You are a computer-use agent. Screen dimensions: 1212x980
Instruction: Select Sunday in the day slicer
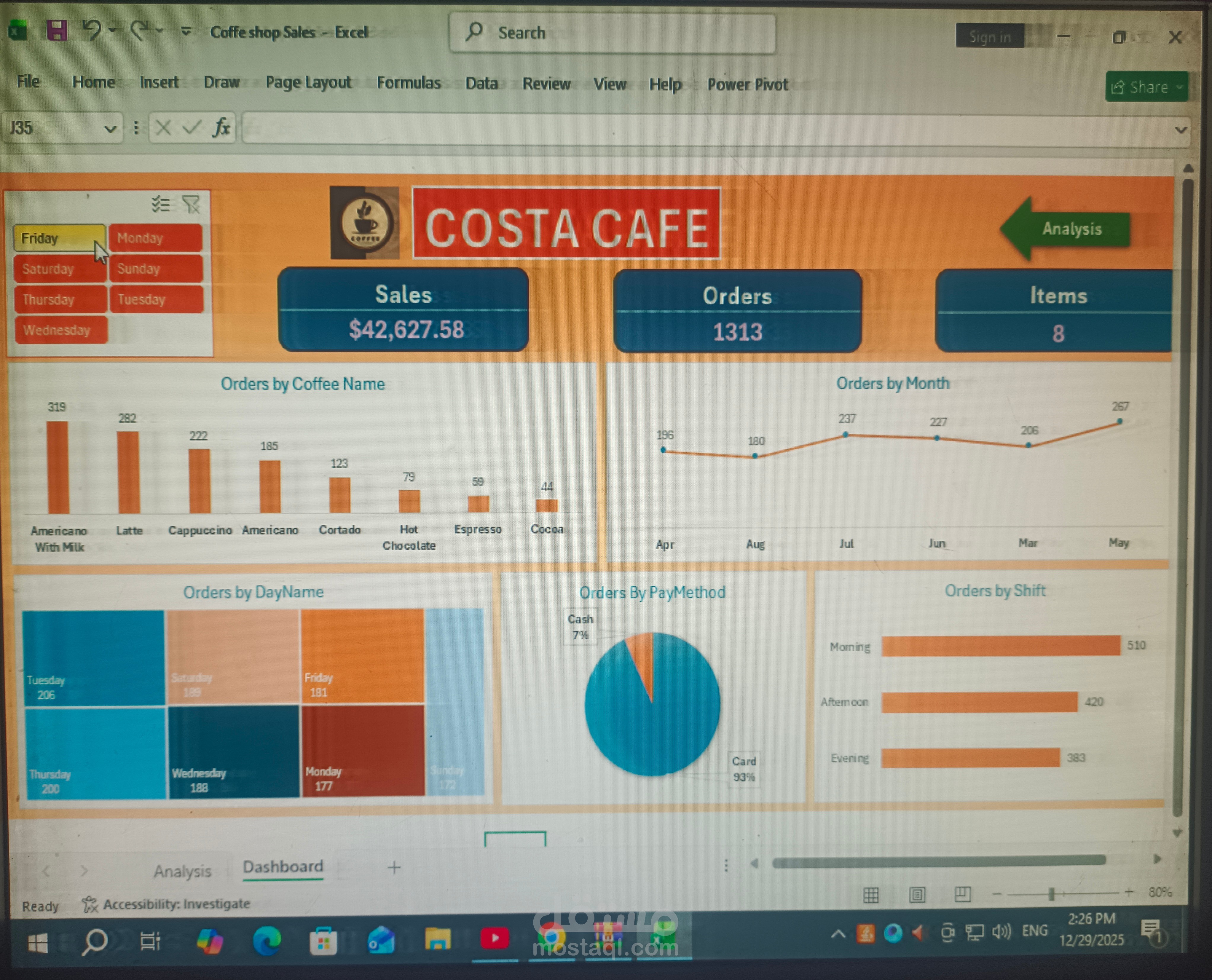coord(156,269)
